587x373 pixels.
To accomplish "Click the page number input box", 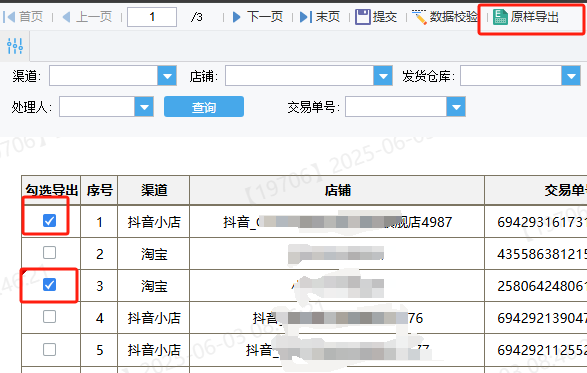I will [x=152, y=17].
